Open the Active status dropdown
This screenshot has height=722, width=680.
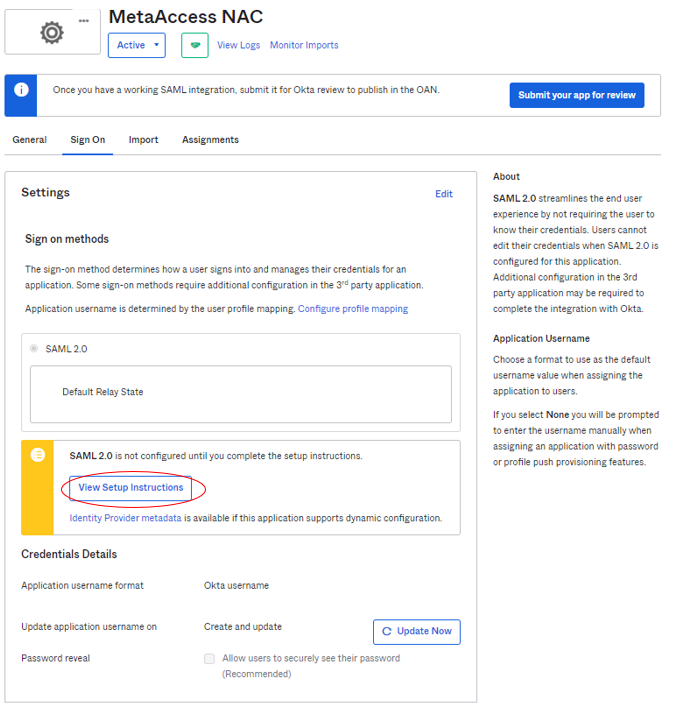[137, 45]
